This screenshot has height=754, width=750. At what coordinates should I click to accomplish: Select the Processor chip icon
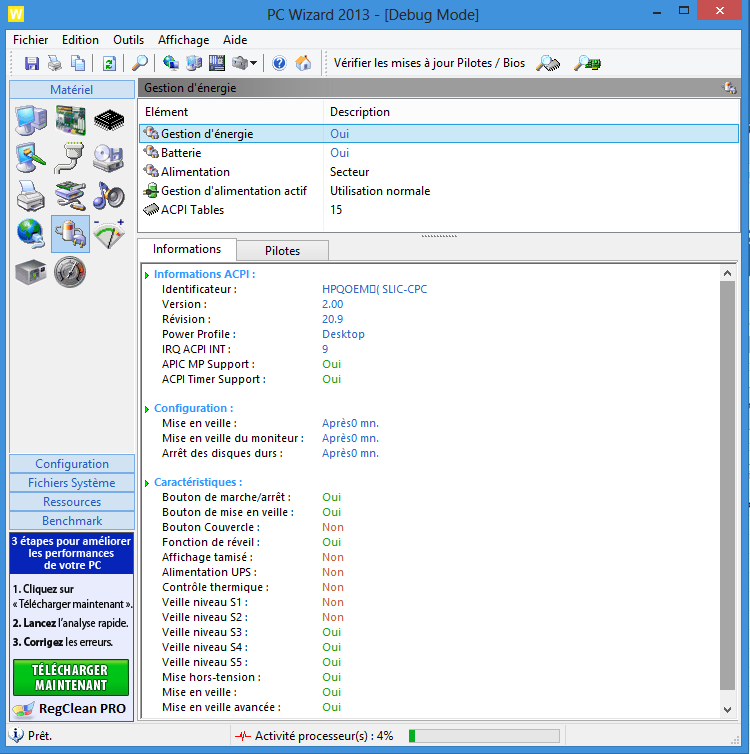click(x=109, y=120)
